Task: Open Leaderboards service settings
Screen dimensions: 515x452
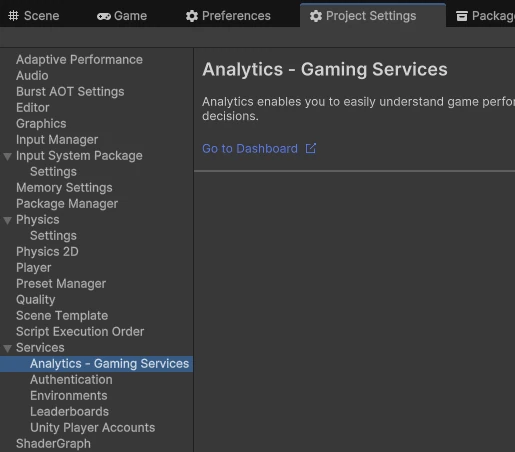Action: point(69,412)
